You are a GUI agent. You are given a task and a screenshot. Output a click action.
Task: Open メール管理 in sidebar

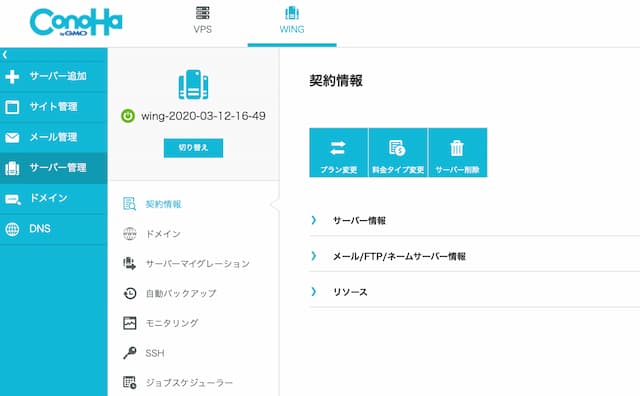53,137
